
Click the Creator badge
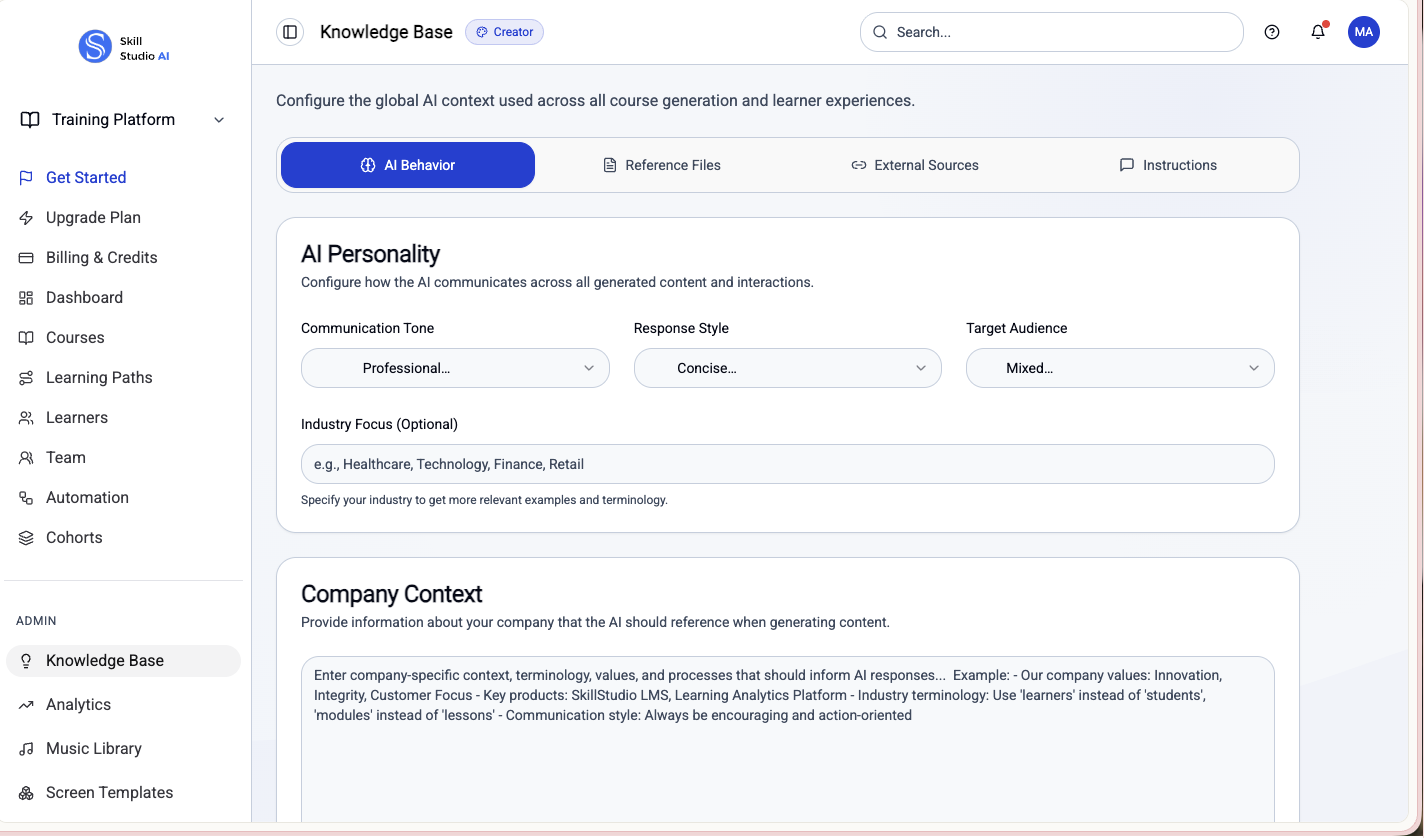[504, 32]
